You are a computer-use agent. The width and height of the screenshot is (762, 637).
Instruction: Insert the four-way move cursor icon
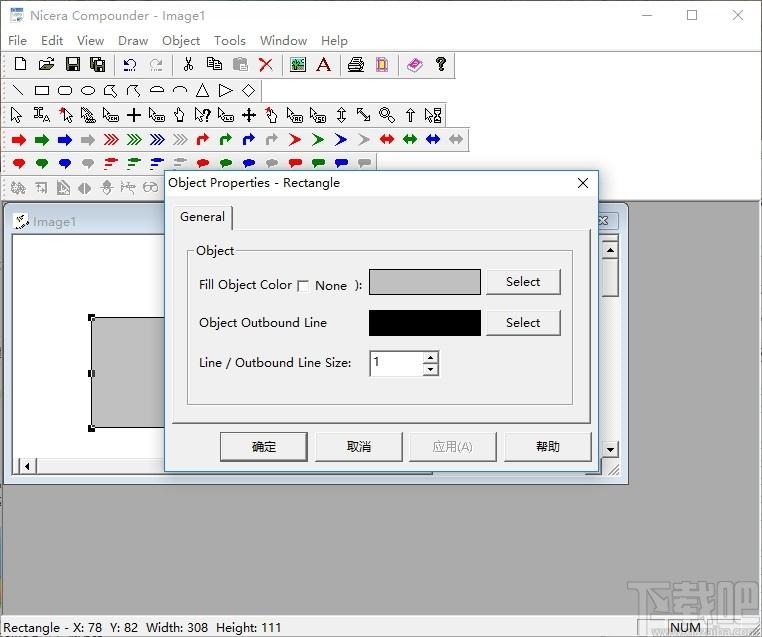(249, 115)
